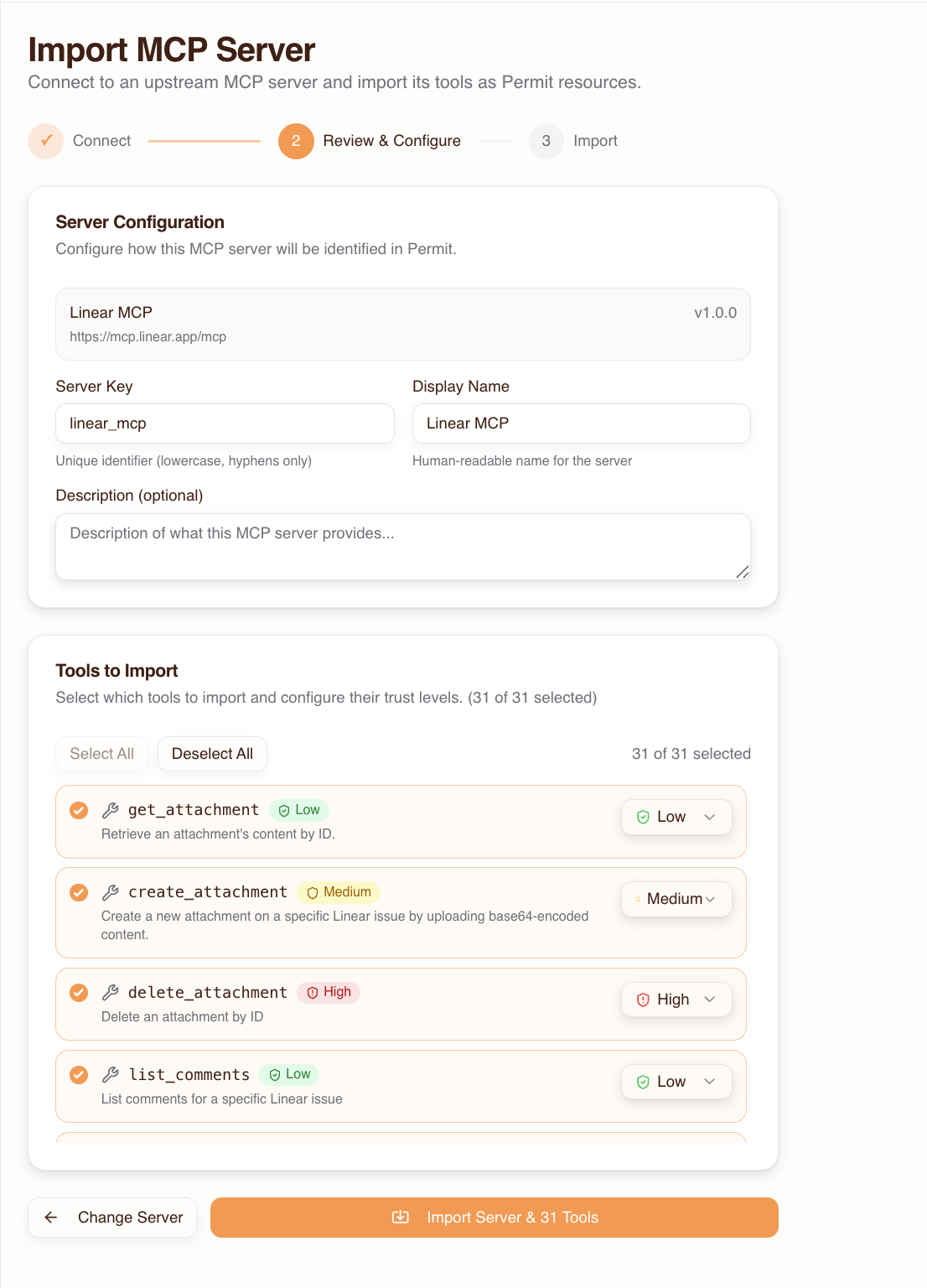Click the wrench icon beside create_attachment

pyautogui.click(x=110, y=892)
